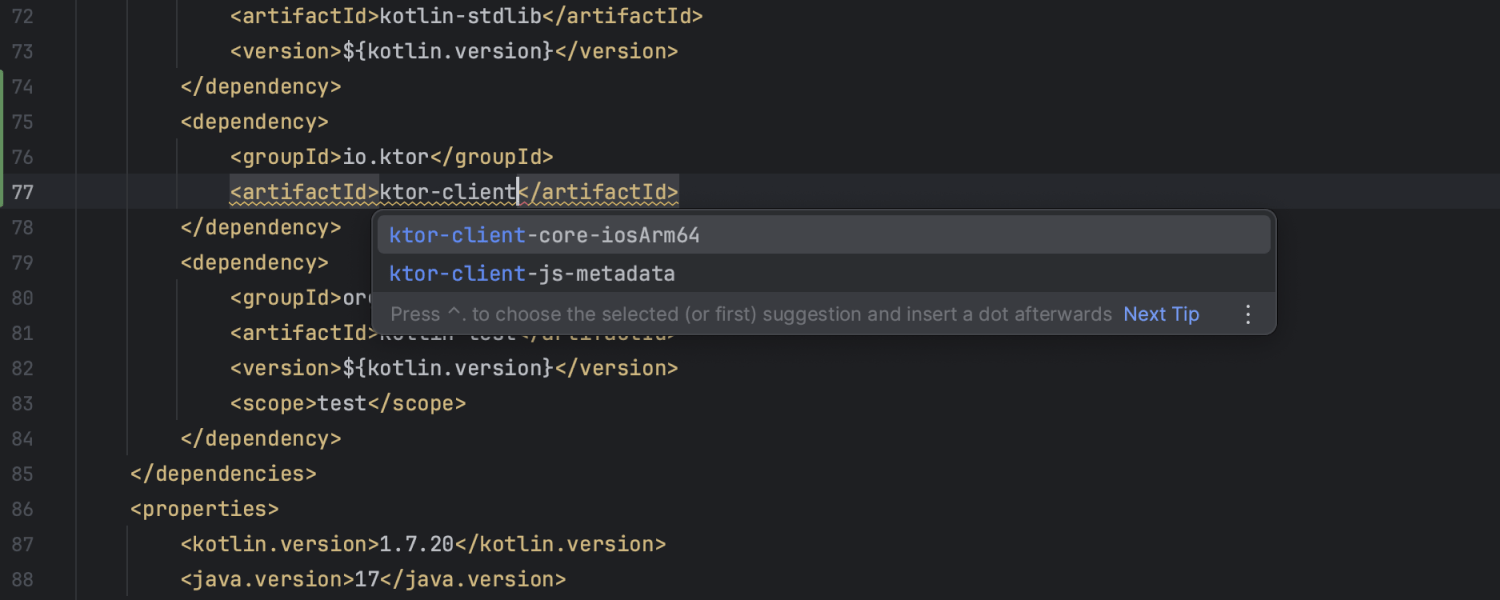Click the test scope value

pos(342,404)
